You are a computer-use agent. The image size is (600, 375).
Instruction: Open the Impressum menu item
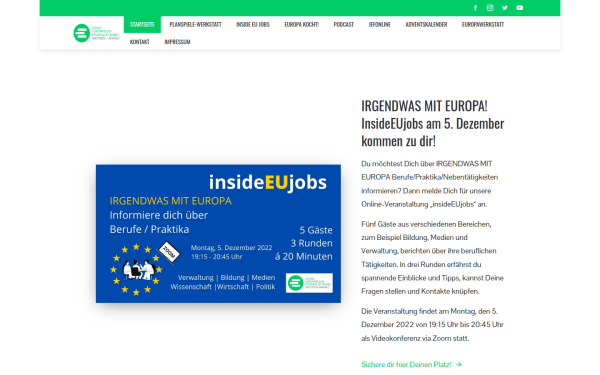coord(177,42)
